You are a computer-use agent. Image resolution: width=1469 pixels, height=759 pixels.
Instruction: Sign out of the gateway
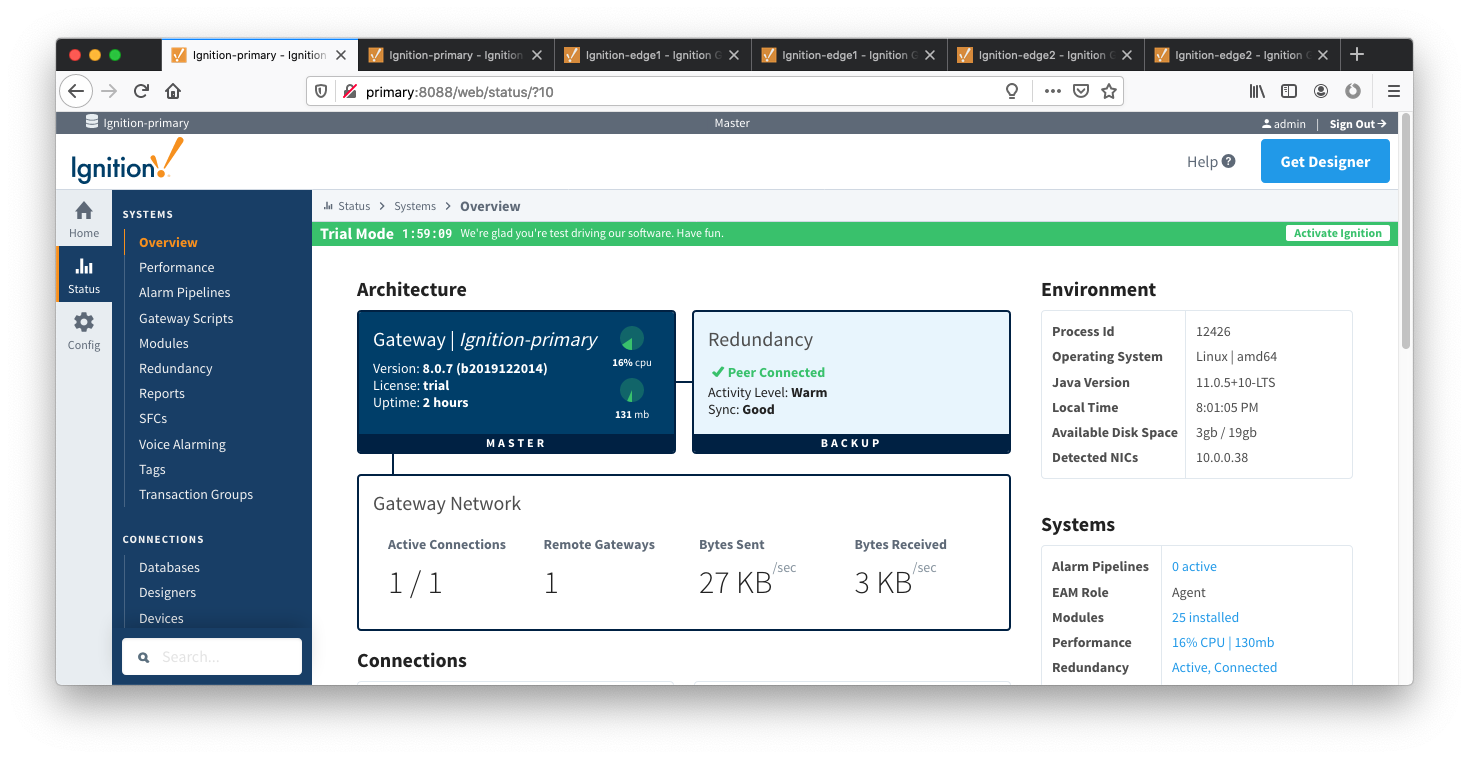click(1358, 124)
